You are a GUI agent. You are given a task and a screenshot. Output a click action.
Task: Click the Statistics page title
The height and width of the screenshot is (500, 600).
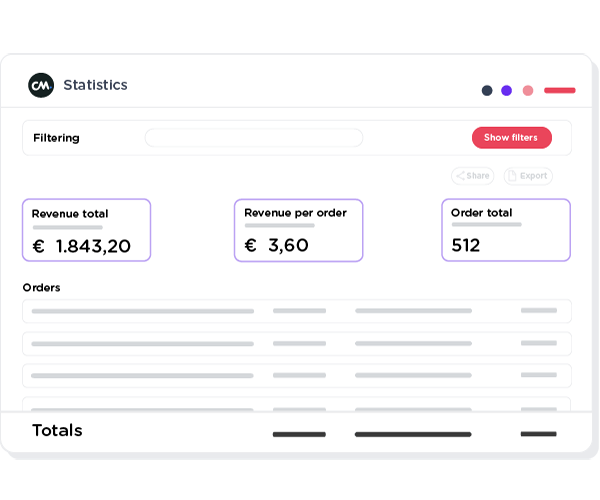[95, 85]
